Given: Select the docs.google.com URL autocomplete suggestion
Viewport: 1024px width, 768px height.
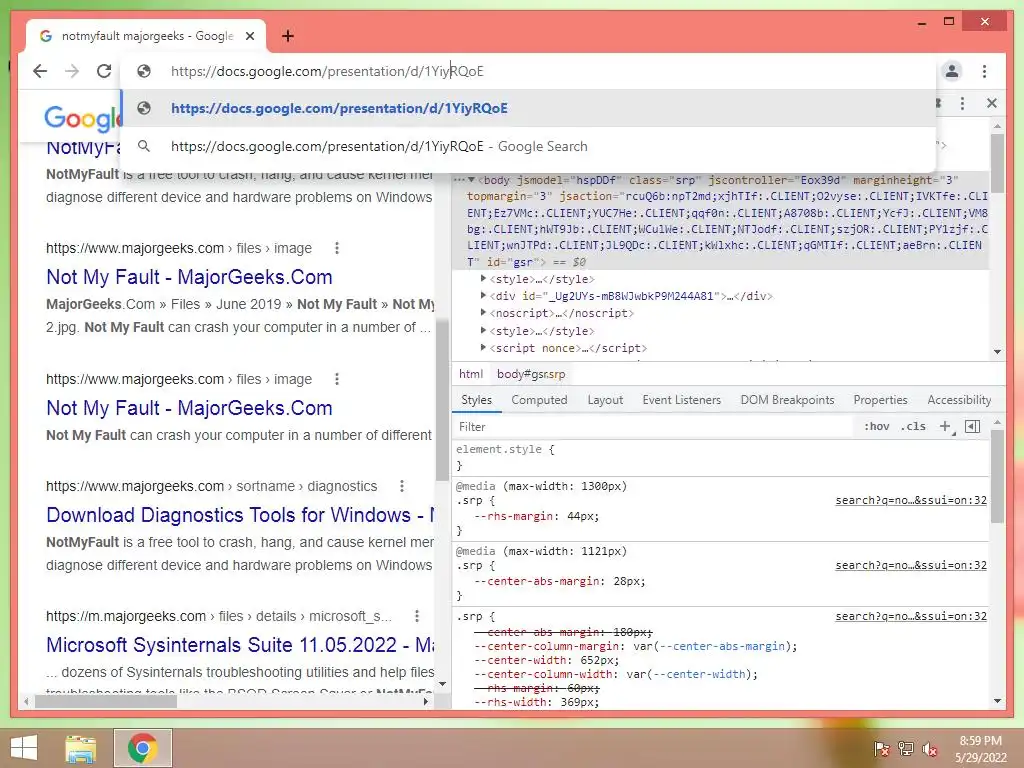Looking at the screenshot, I should (x=528, y=108).
